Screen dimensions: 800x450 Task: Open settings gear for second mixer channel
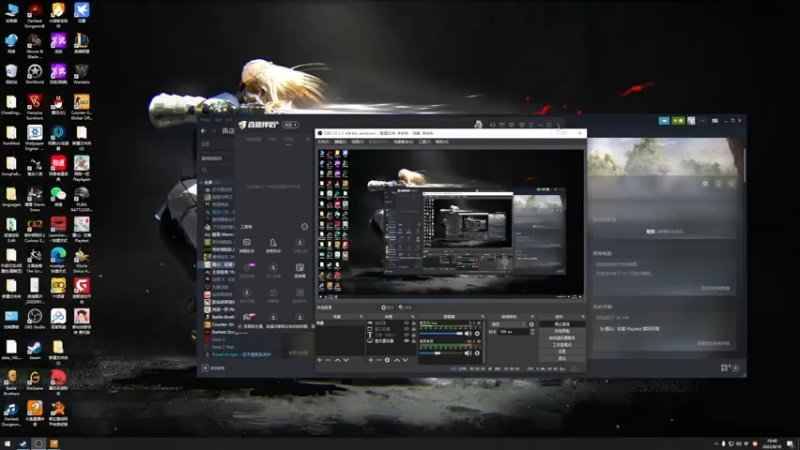tap(477, 353)
